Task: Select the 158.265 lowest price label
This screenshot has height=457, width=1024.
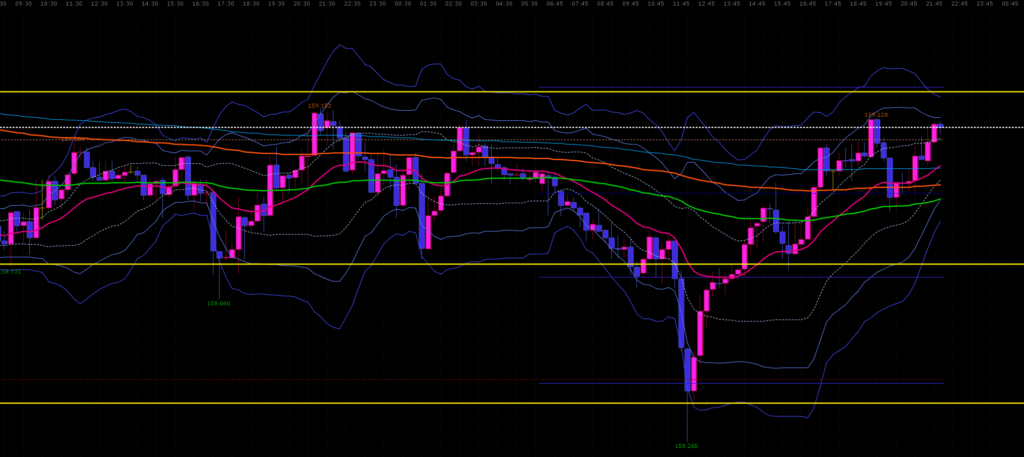Action: tap(686, 446)
